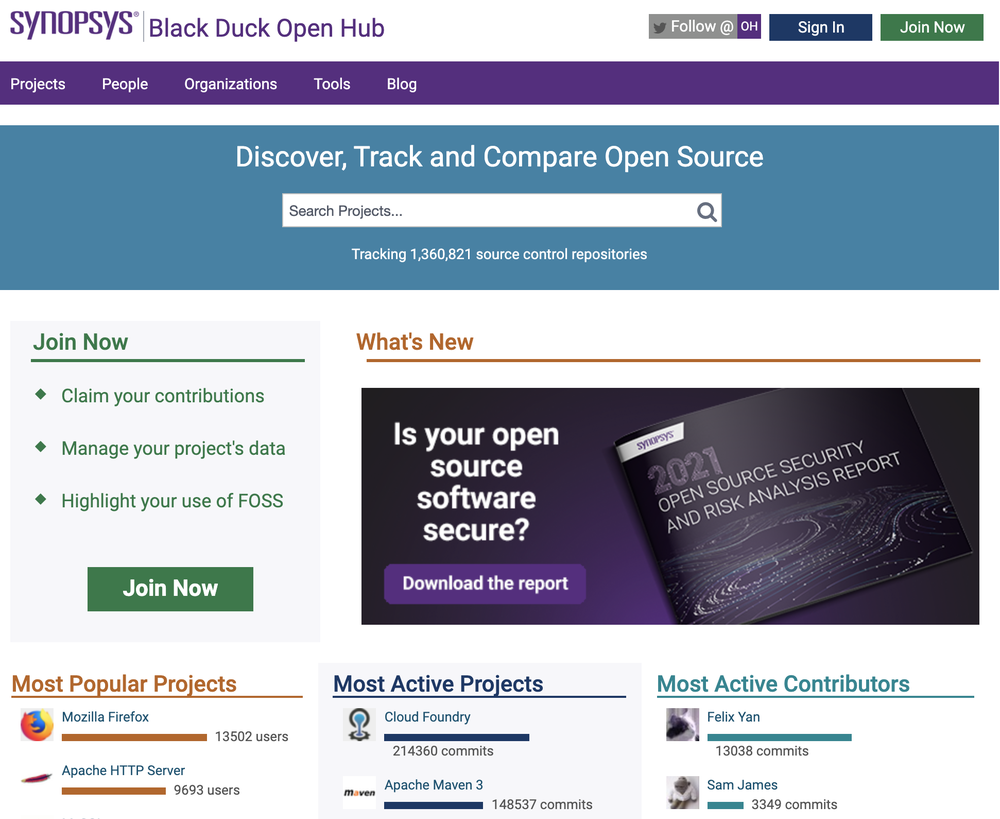This screenshot has height=819, width=1000.
Task: Click the Apache HTTP Server feather icon
Action: pyautogui.click(x=36, y=778)
